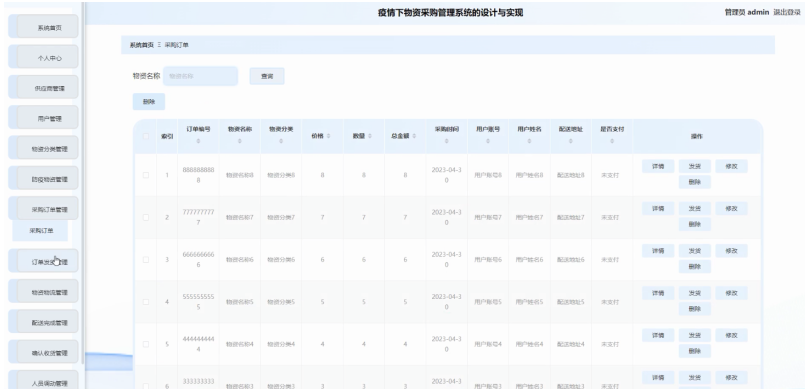The image size is (805, 390).
Task: Check the box for order 6666666666
Action: pos(146,260)
